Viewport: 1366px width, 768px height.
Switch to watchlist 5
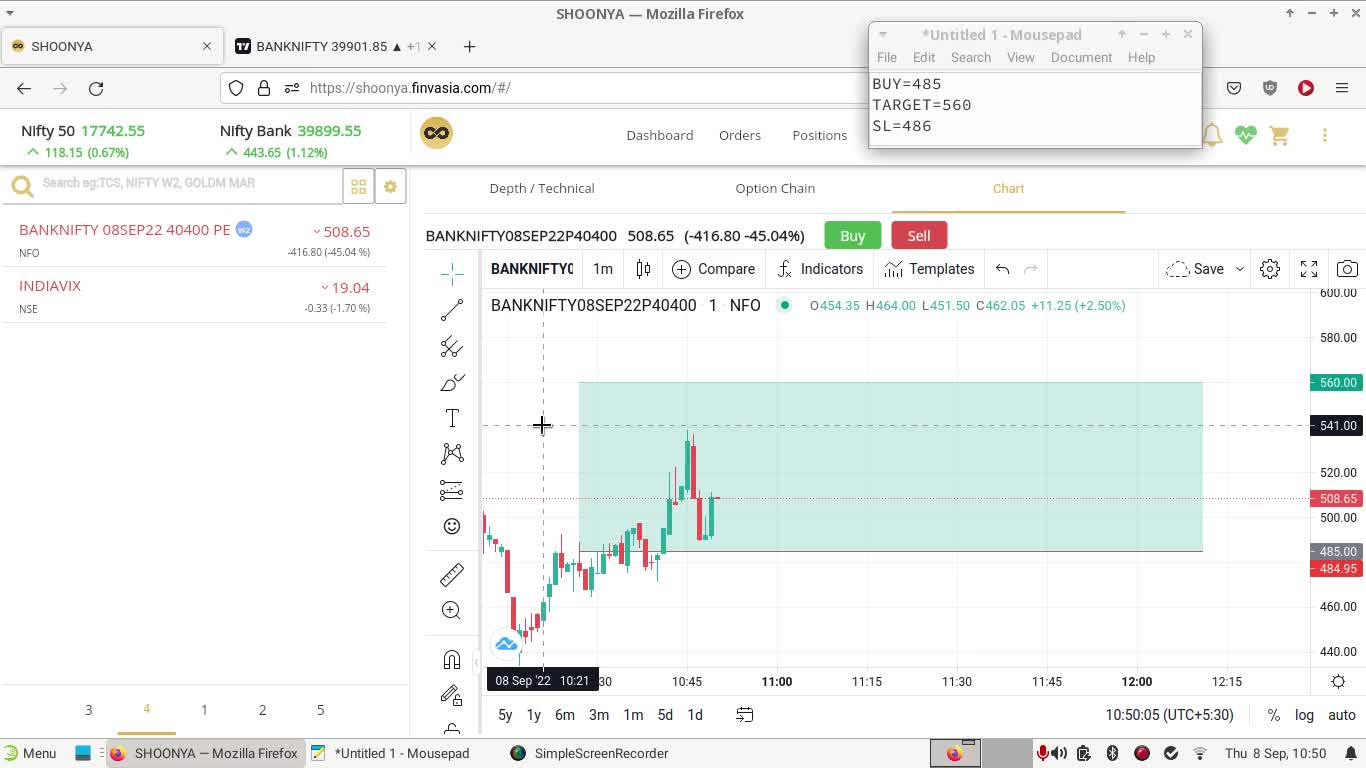click(320, 710)
